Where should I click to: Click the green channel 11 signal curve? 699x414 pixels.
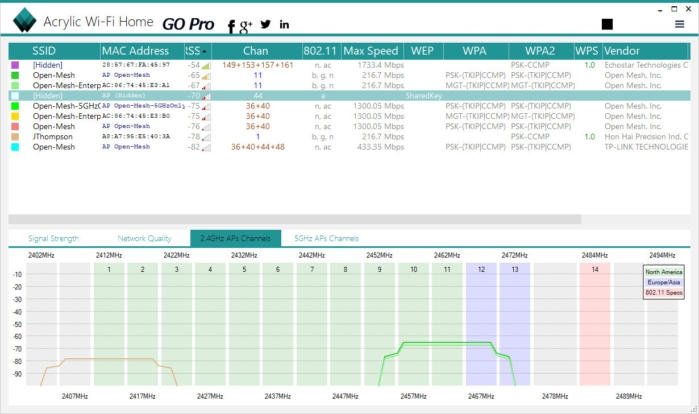(447, 343)
